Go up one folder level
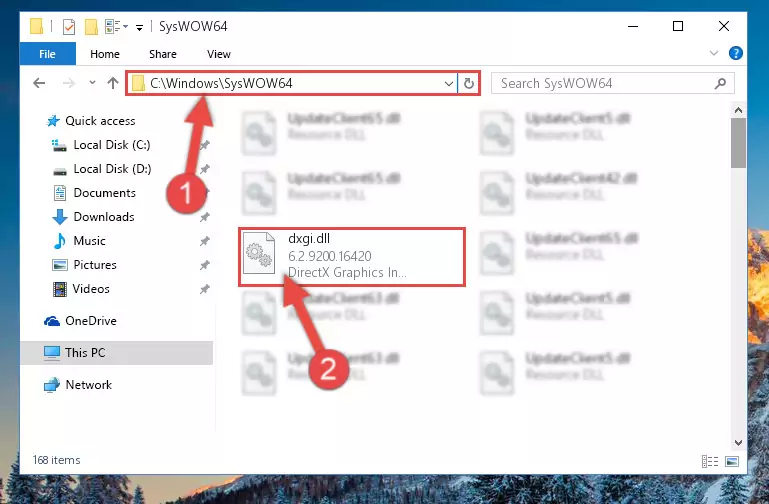Screen dimensions: 769x504 click(113, 83)
